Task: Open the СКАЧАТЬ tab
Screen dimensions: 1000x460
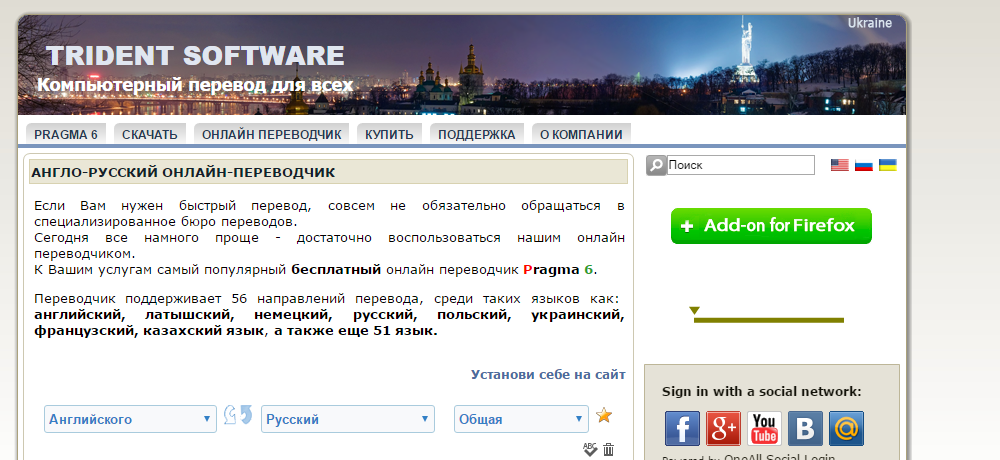Action: pyautogui.click(x=150, y=135)
